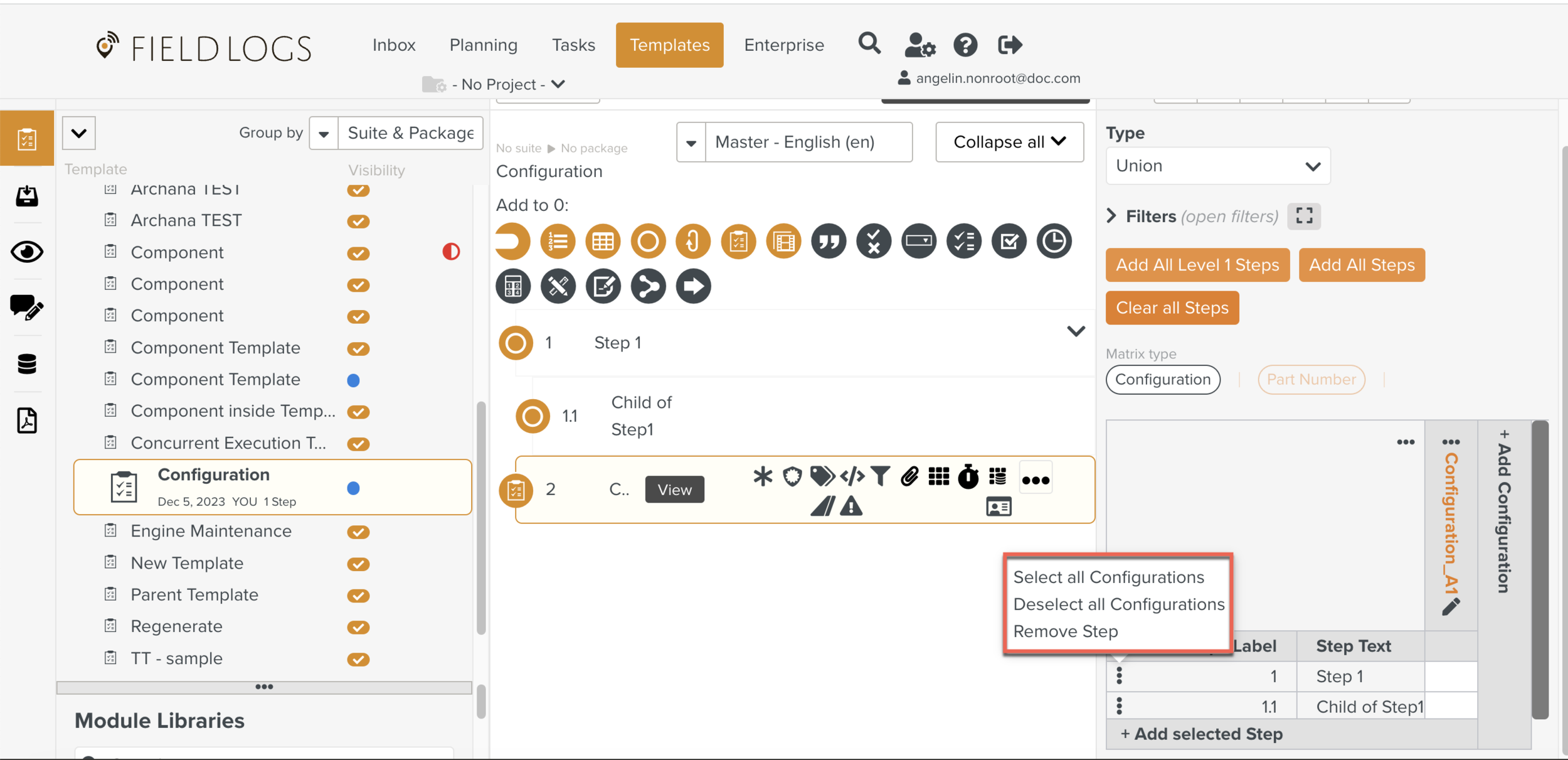
Task: Open the Inbox tab
Action: click(394, 45)
